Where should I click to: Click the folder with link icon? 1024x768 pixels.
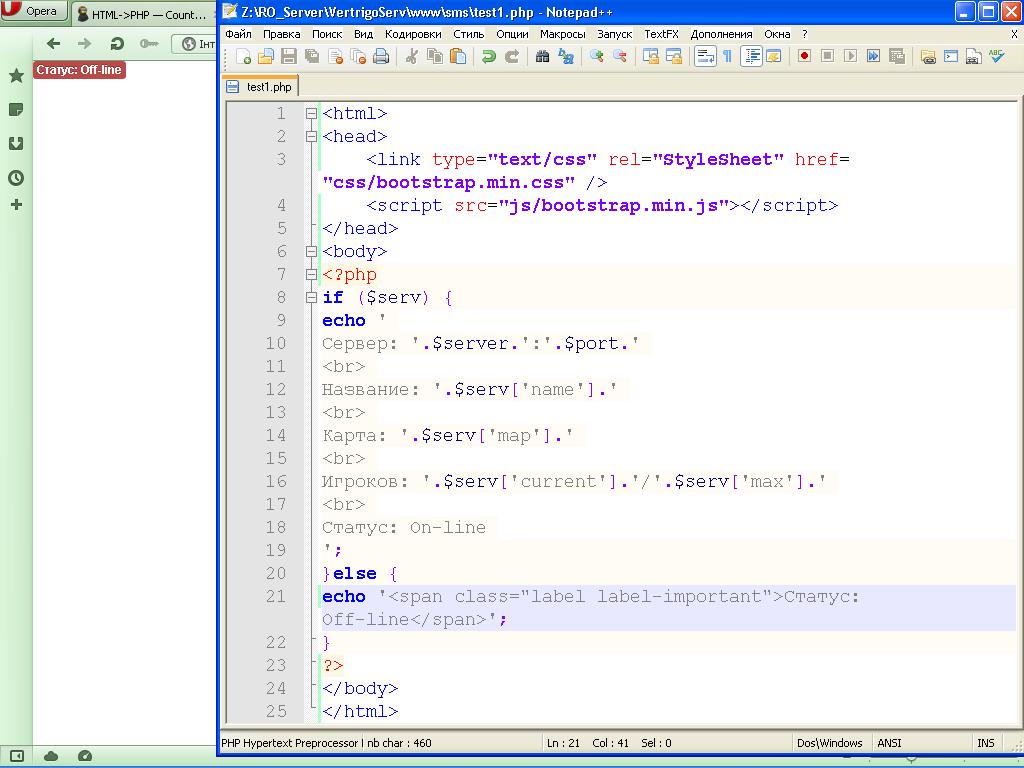[x=928, y=57]
